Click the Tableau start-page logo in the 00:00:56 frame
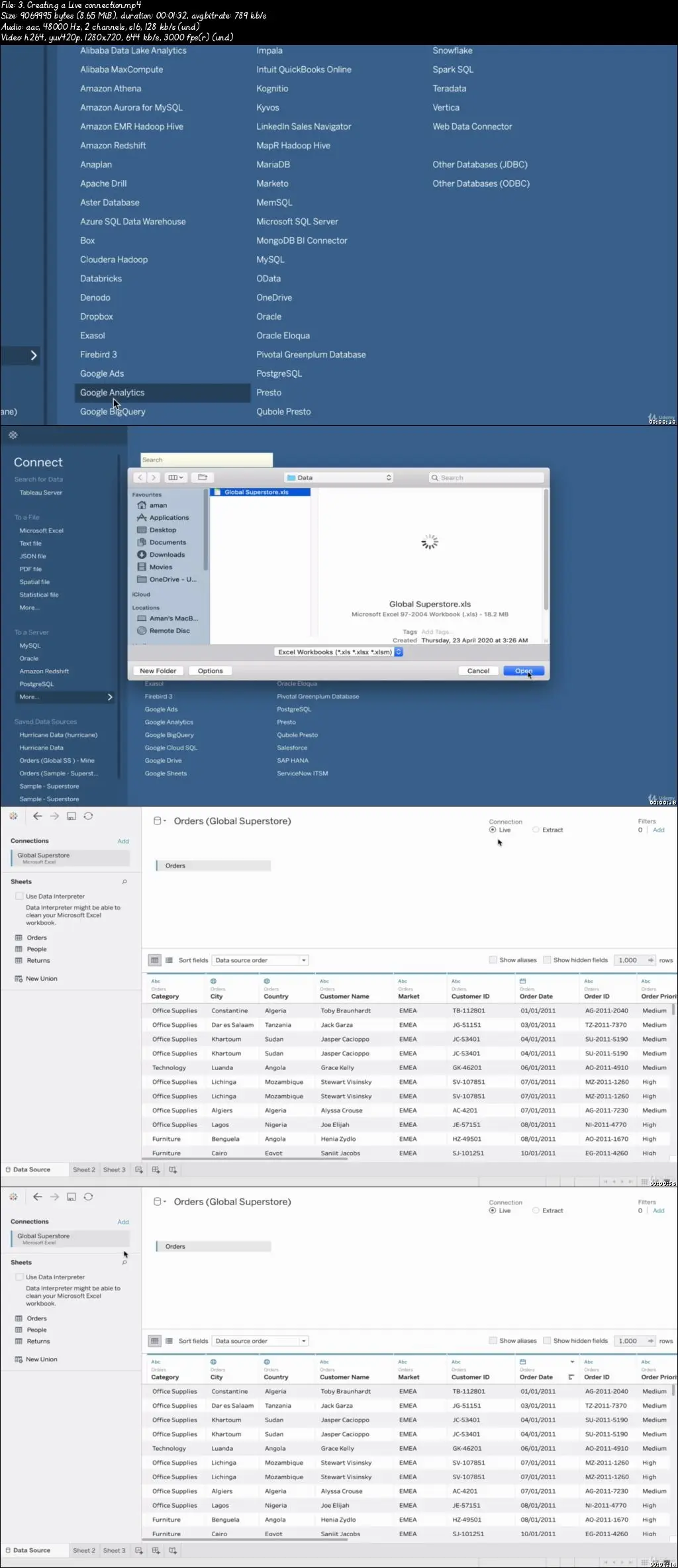Image resolution: width=678 pixels, height=1568 pixels. coord(13,816)
